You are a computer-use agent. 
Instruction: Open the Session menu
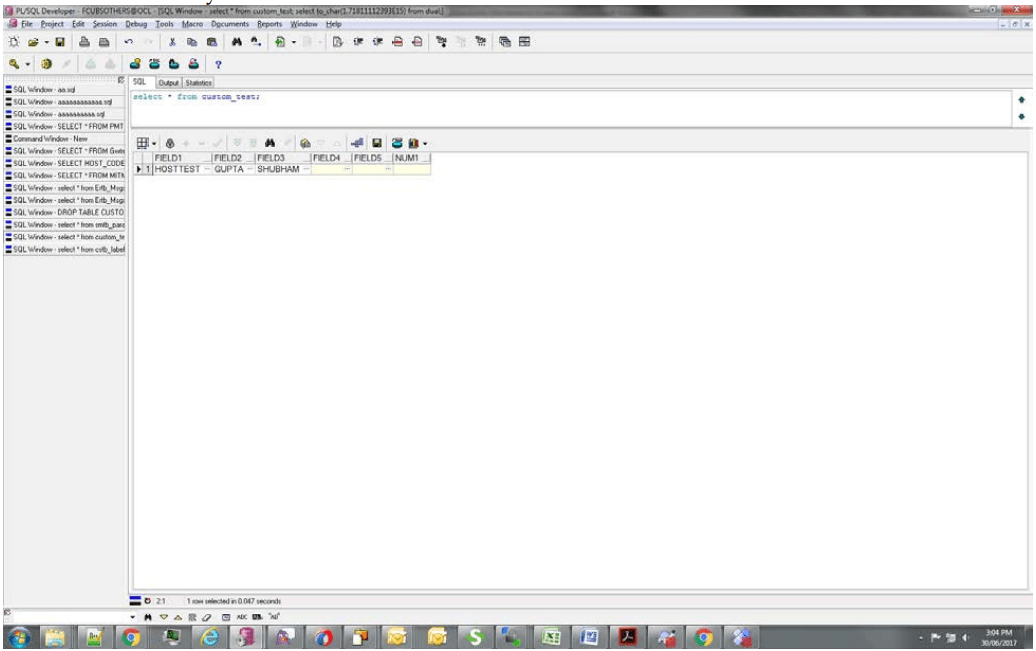[x=104, y=24]
